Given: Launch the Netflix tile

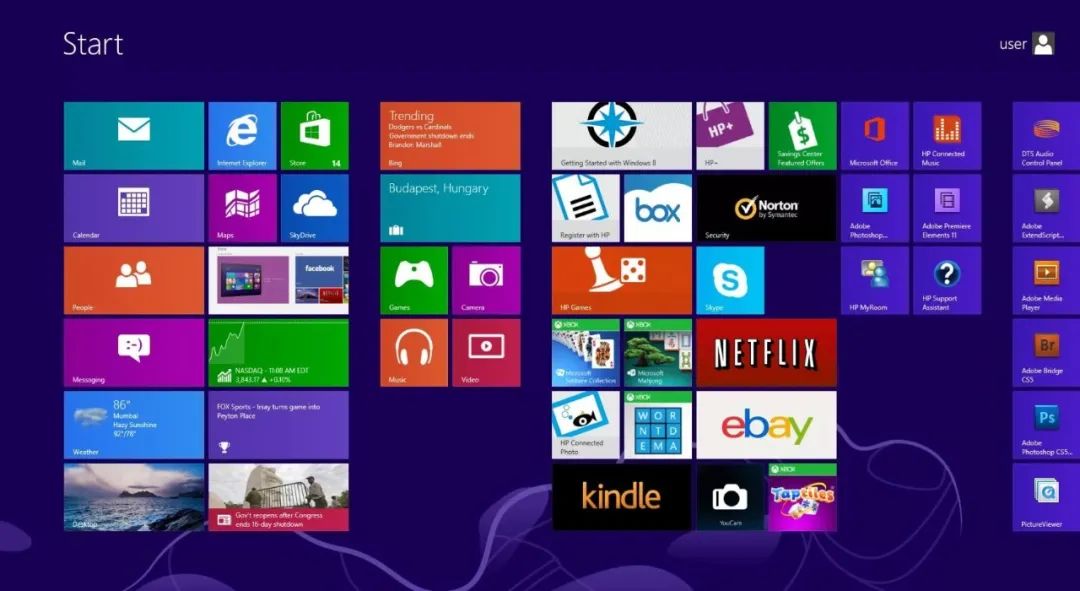Looking at the screenshot, I should click(766, 353).
